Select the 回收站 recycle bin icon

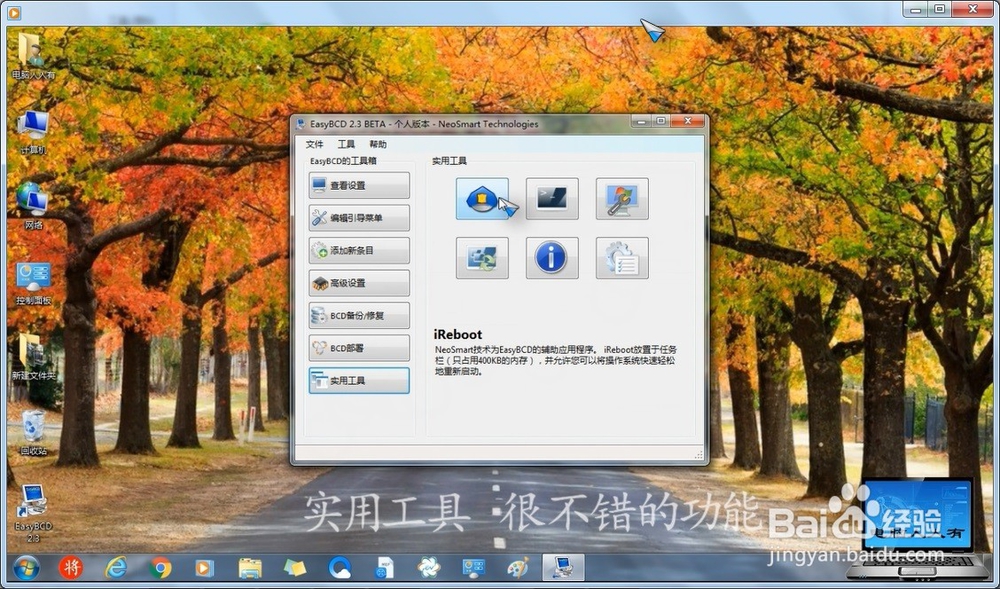(x=33, y=433)
